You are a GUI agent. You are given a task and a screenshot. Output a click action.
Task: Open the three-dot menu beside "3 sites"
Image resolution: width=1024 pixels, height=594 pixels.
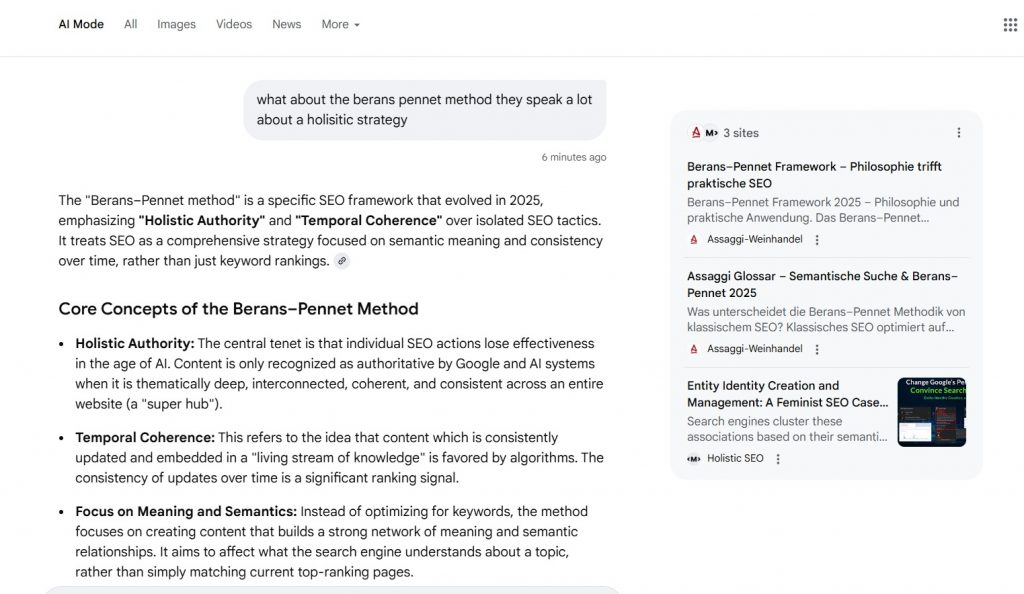point(959,133)
